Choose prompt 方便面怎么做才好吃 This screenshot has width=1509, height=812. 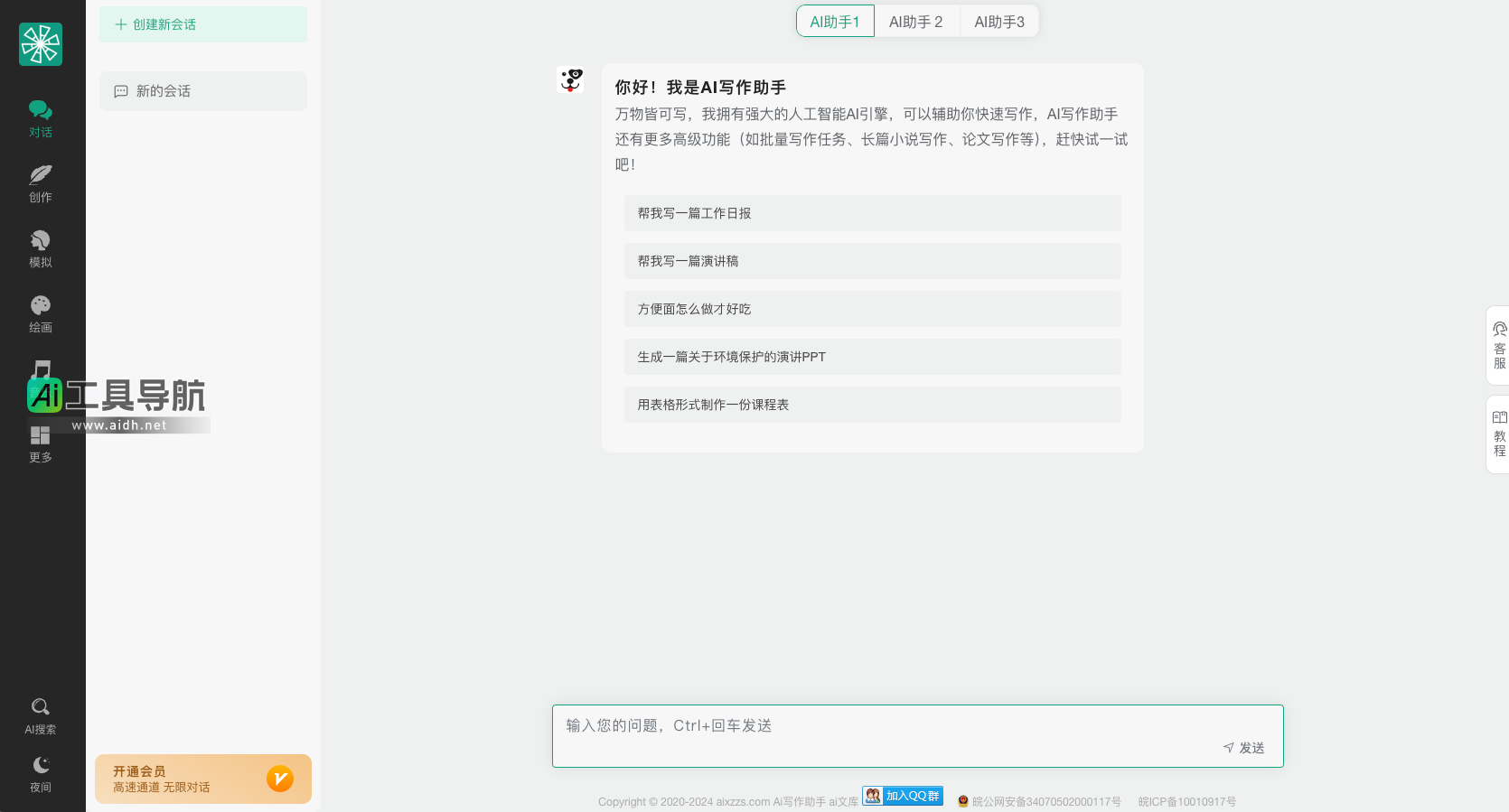click(872, 309)
